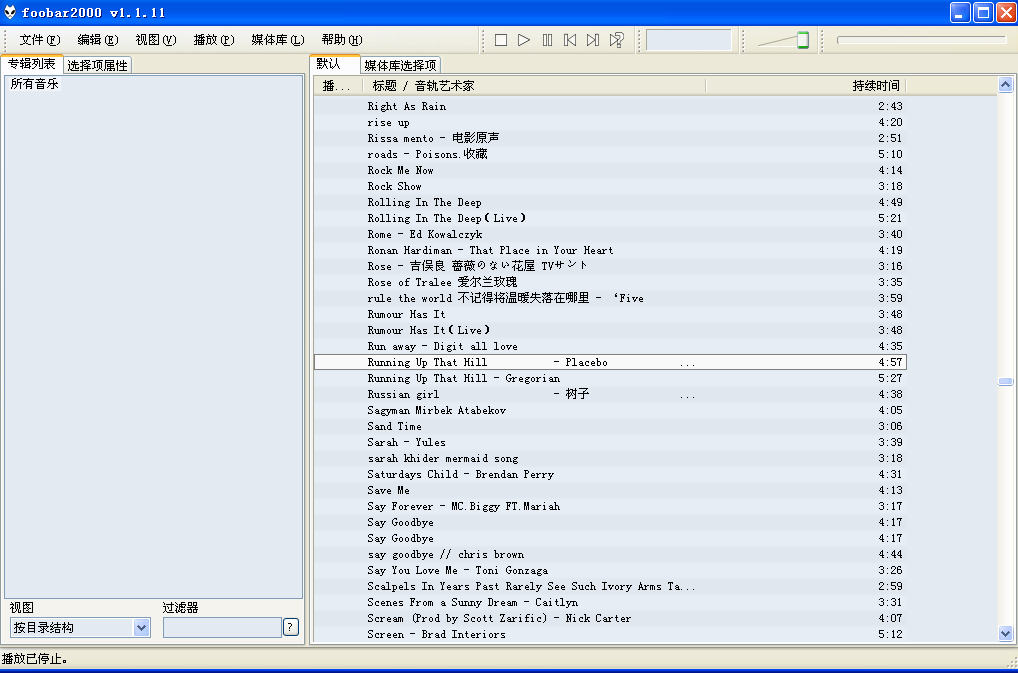Viewport: 1018px width, 673px height.
Task: Select 所有音乐 in the album tree
Action: tap(34, 84)
